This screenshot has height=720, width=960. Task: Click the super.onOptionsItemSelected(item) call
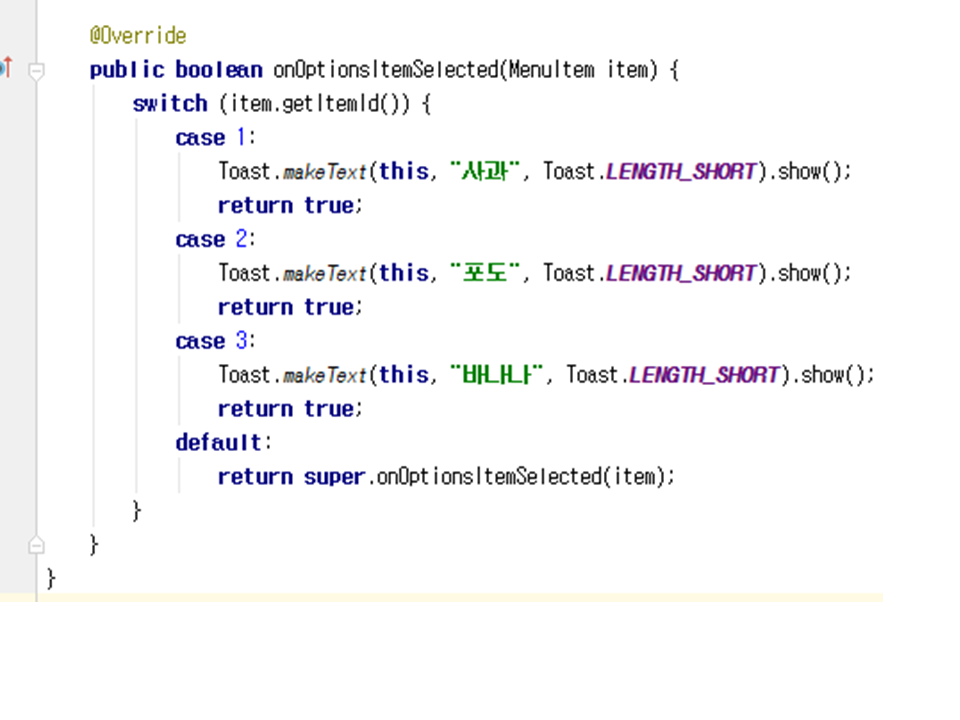point(488,477)
